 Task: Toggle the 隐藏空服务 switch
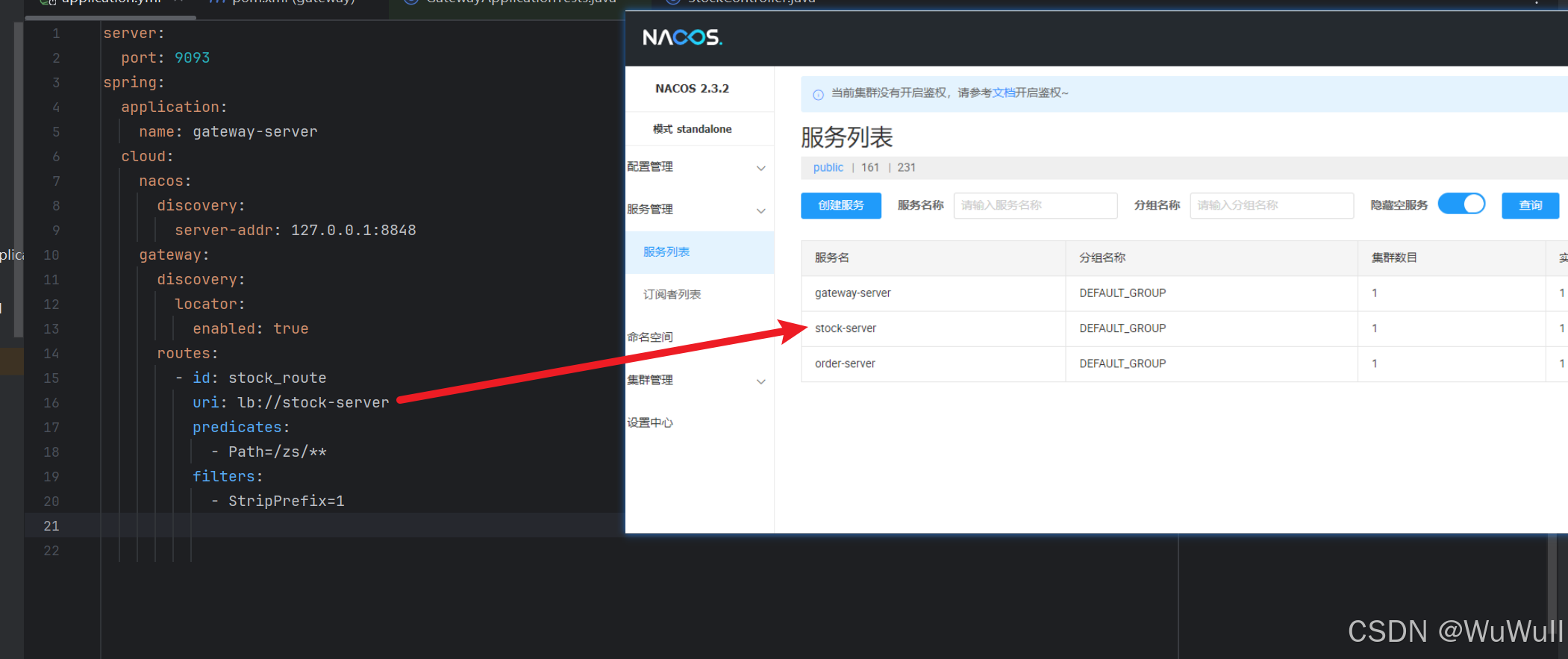(x=1461, y=204)
